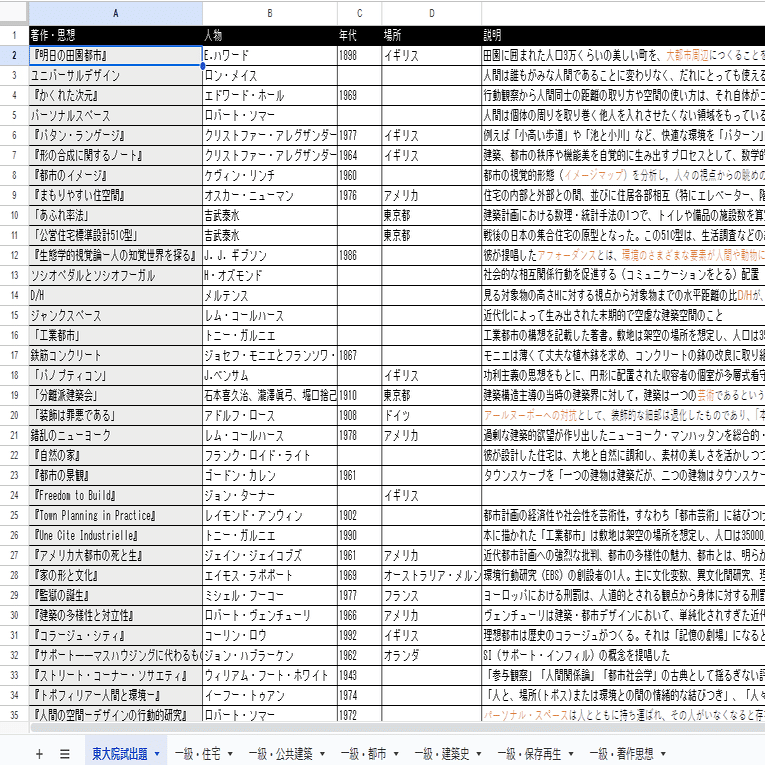This screenshot has height=765, width=765.
Task: Select cell 『明日の田園都市』
Action: (x=116, y=56)
